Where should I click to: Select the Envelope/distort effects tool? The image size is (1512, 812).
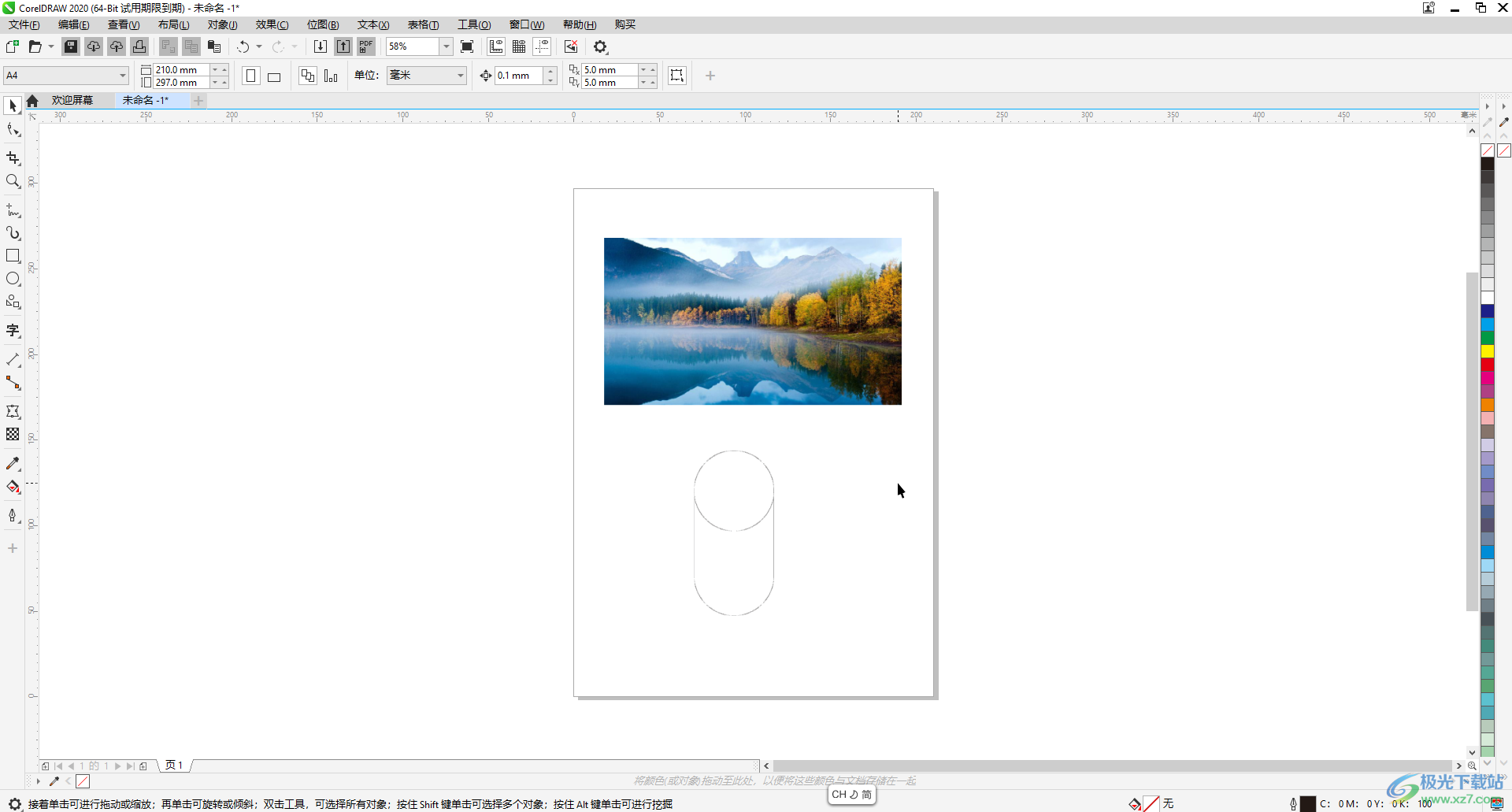[13, 411]
